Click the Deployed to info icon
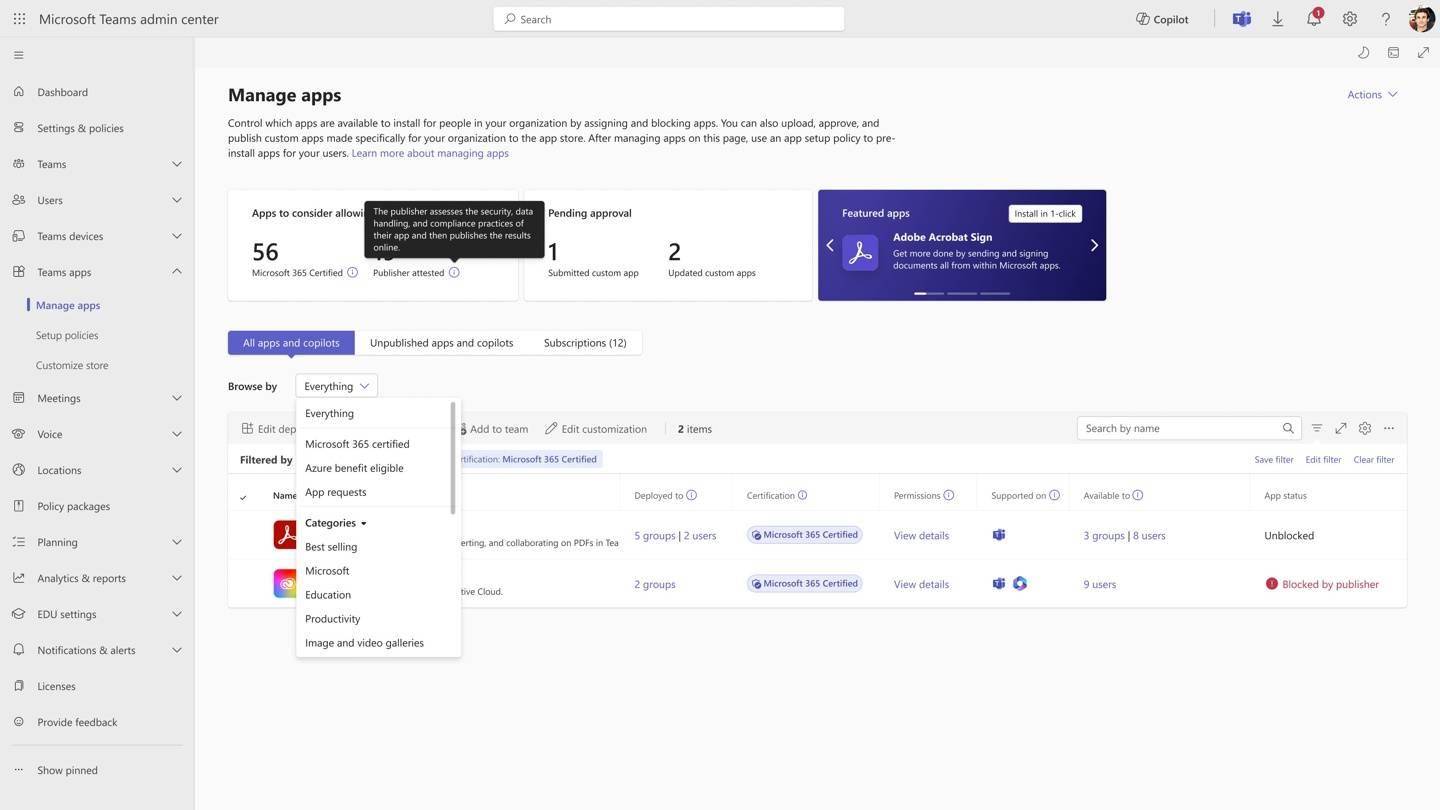This screenshot has width=1440, height=810. coord(691,495)
